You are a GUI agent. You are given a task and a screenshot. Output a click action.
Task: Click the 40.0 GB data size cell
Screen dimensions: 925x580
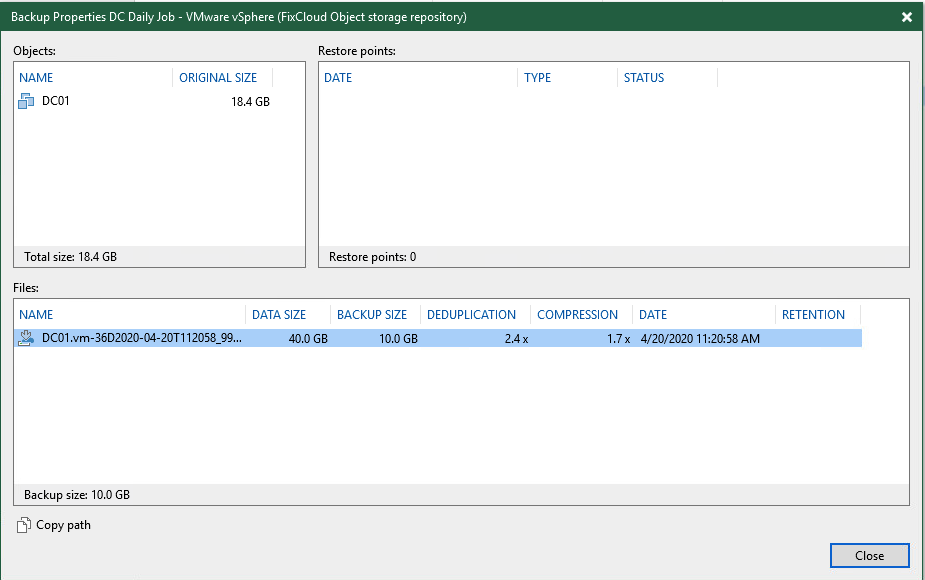[308, 339]
